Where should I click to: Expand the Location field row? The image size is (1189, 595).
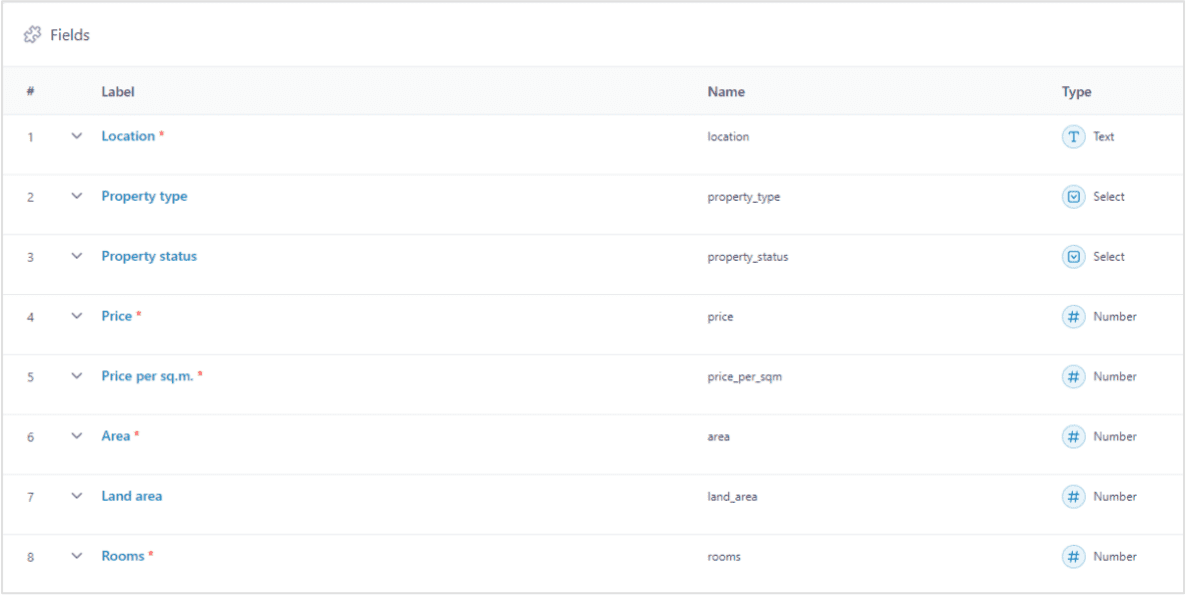77,136
